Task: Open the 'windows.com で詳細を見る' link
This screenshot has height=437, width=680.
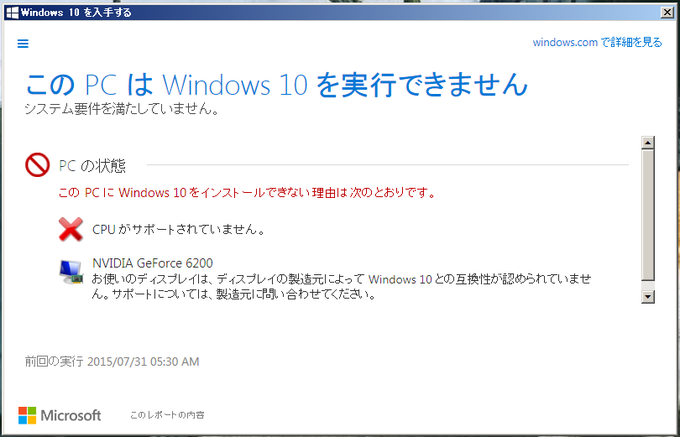Action: point(597,42)
